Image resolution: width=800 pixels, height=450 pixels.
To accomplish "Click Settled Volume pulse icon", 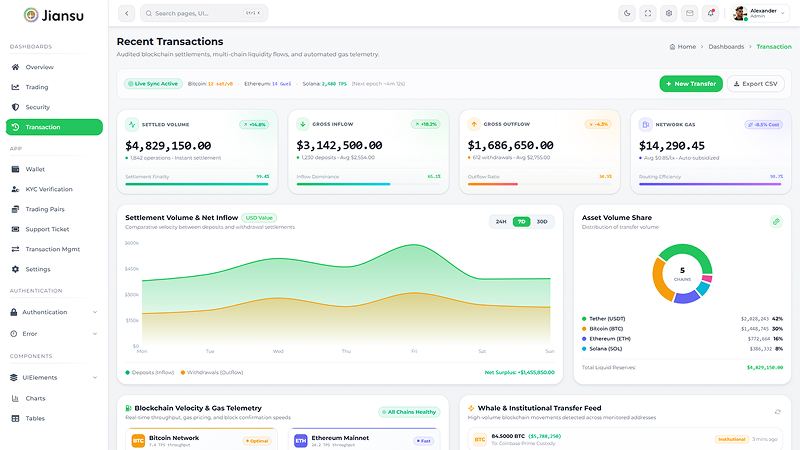I will [x=132, y=124].
